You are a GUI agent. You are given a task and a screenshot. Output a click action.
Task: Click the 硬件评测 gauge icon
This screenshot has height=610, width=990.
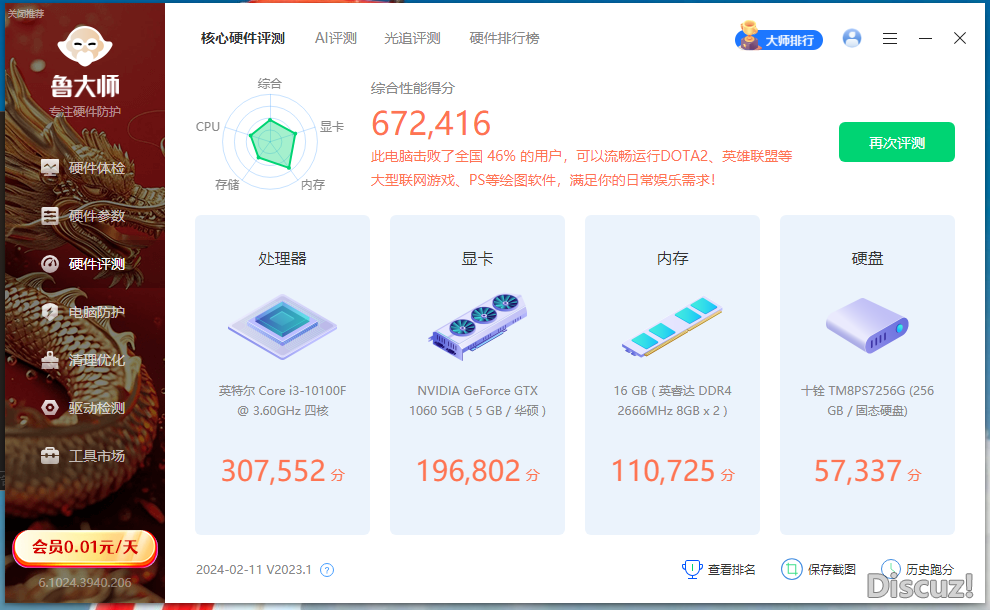[x=50, y=264]
